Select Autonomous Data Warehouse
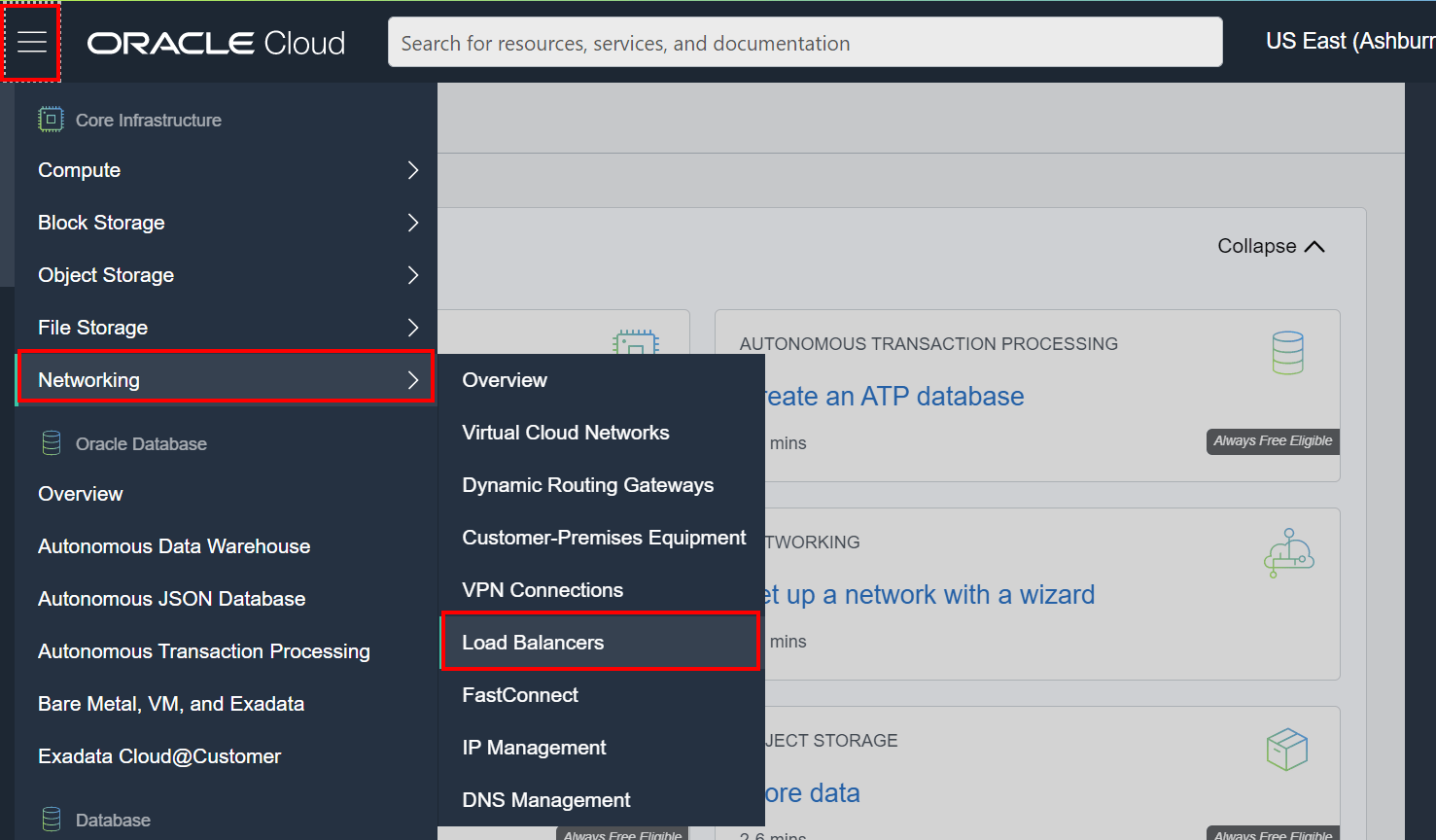 pyautogui.click(x=173, y=545)
